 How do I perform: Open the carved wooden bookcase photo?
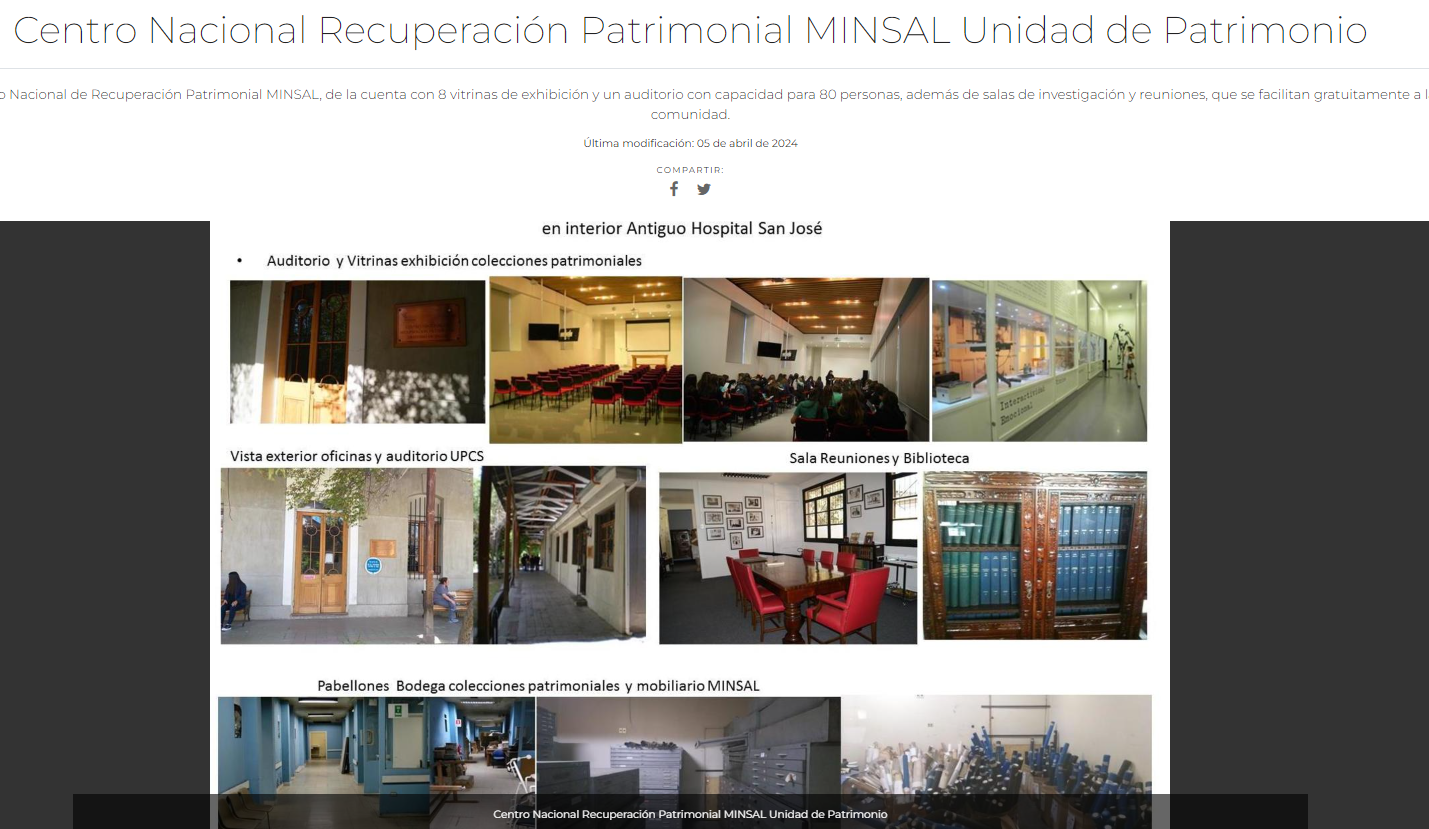point(1034,555)
